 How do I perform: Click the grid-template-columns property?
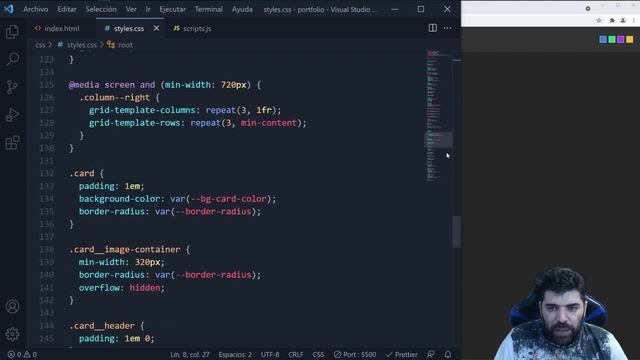[x=142, y=110]
